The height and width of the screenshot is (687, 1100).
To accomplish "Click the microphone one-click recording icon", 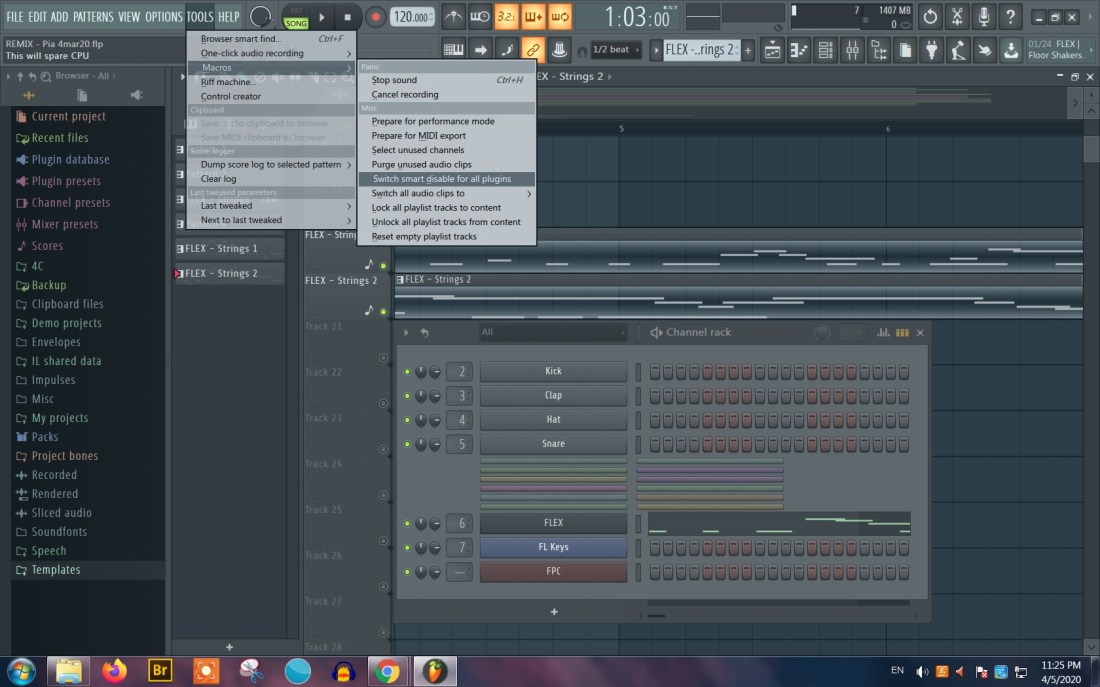I will coord(984,17).
